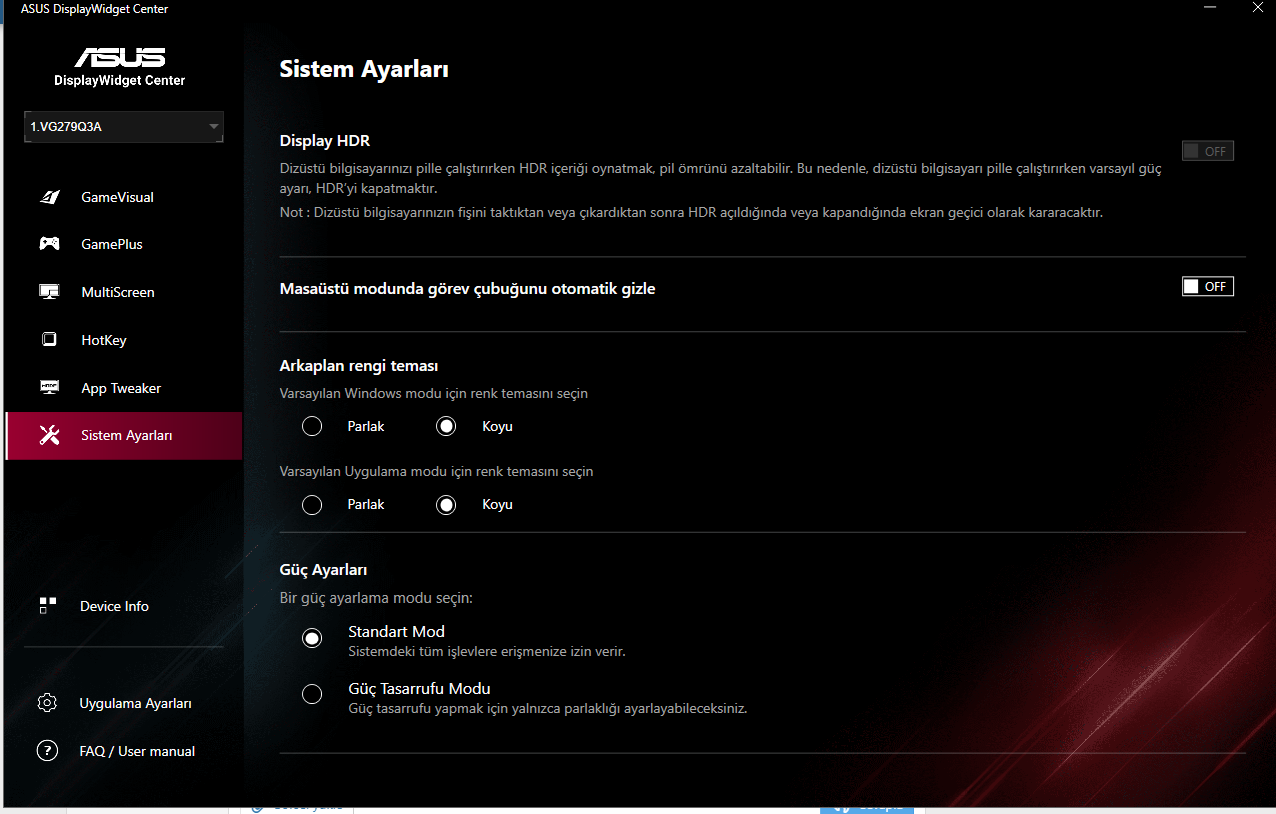Image resolution: width=1276 pixels, height=814 pixels.
Task: Click the ASUS logo in sidebar
Action: (x=119, y=57)
